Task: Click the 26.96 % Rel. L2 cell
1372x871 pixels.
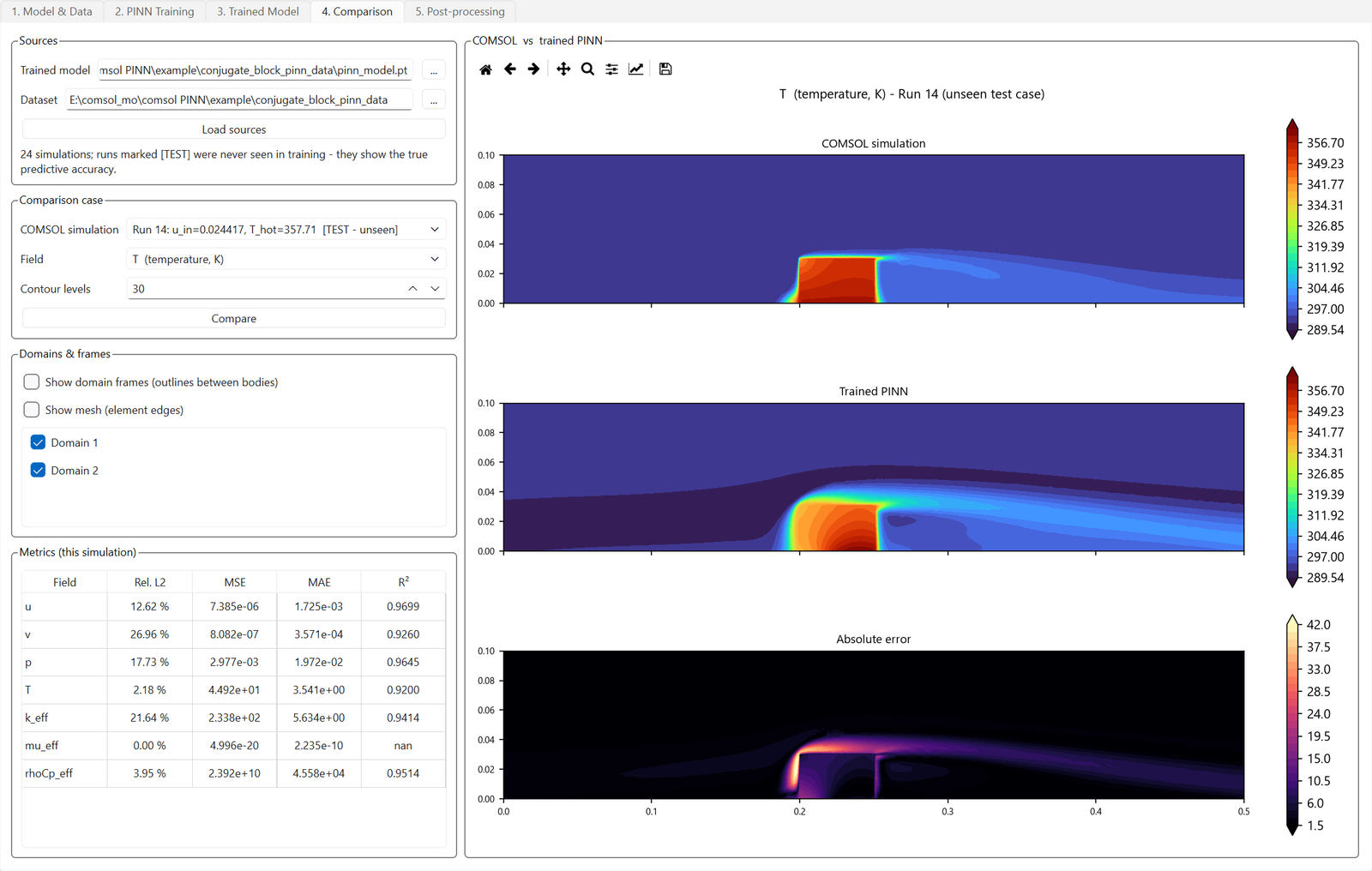Action: pyautogui.click(x=149, y=634)
